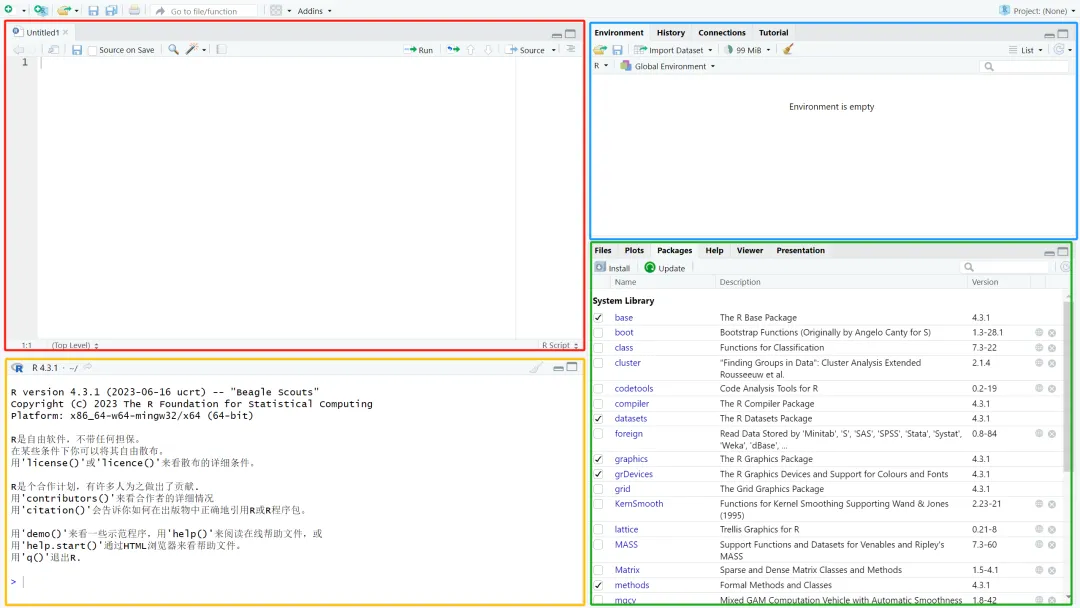Open the Addins dropdown menu

click(314, 11)
